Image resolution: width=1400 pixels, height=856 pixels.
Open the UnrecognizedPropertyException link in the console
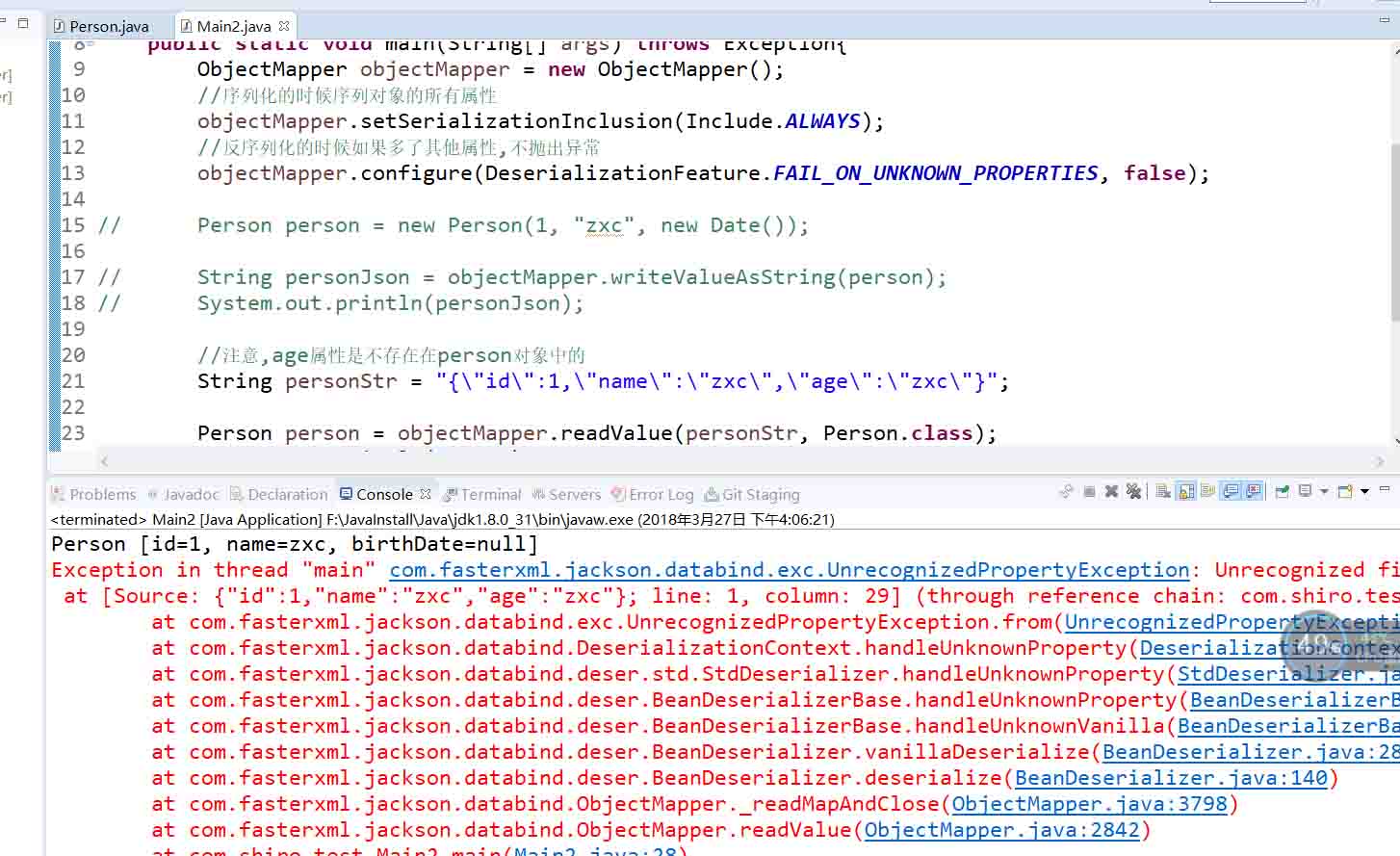(x=790, y=570)
